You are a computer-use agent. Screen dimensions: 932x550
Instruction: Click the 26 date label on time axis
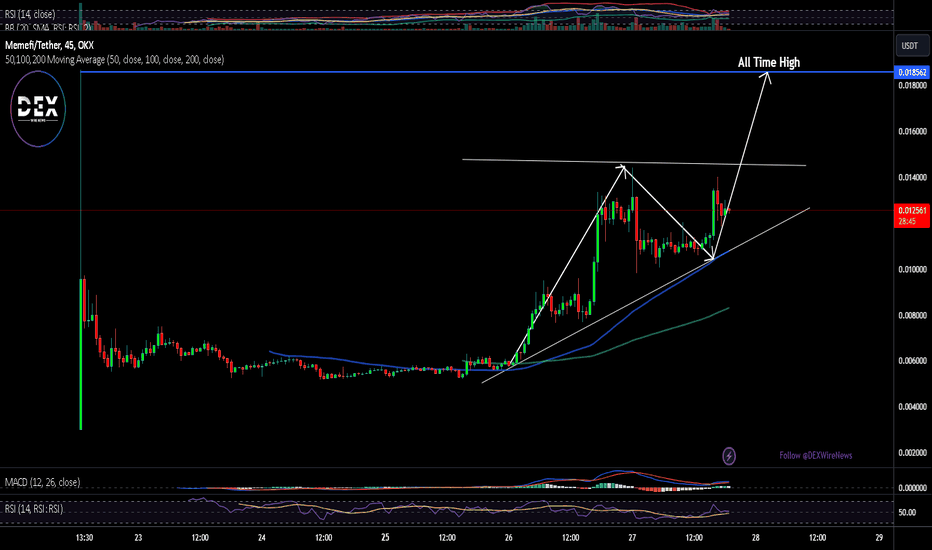tap(509, 538)
